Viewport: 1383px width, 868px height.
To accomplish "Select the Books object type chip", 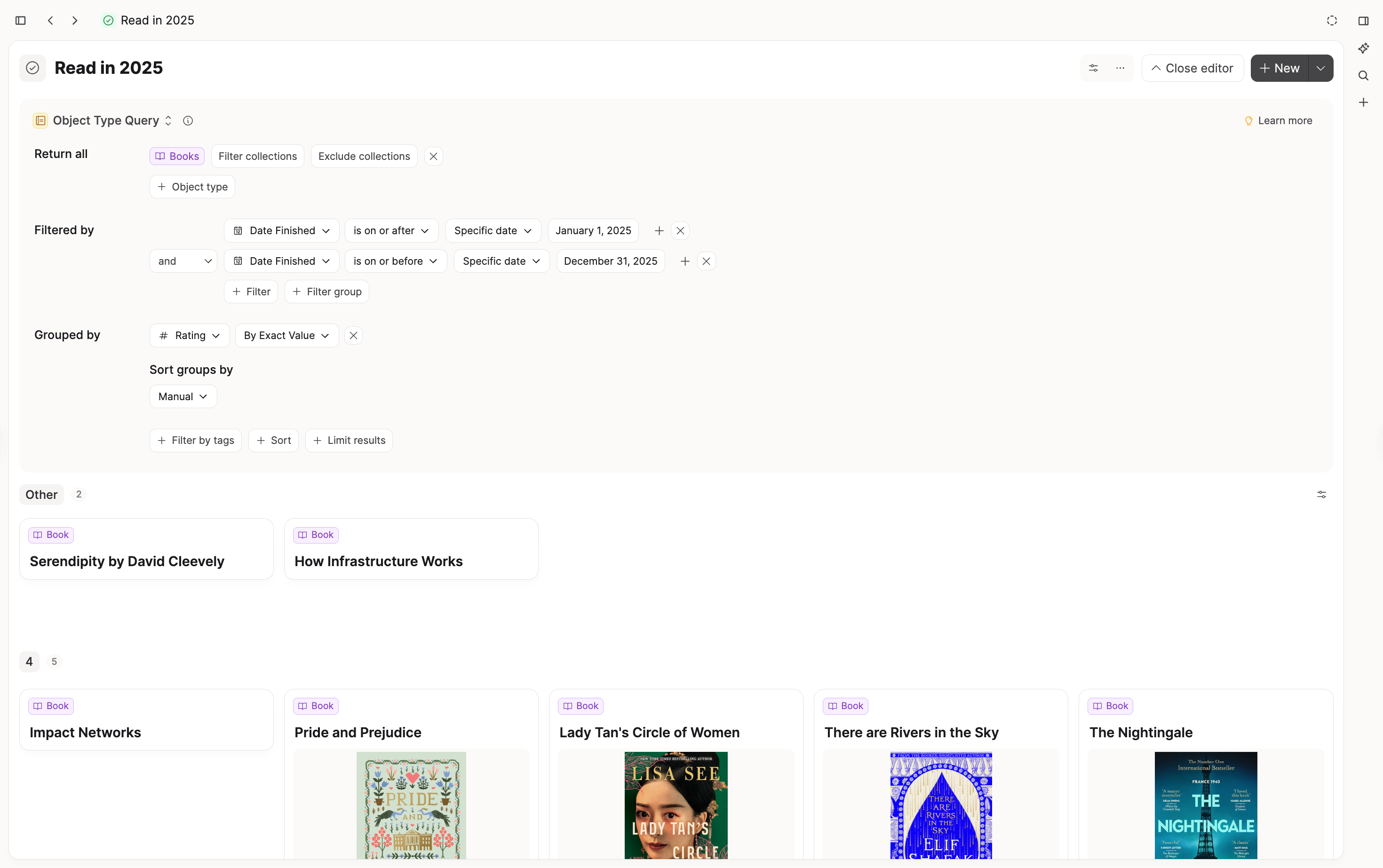I will coord(177,156).
